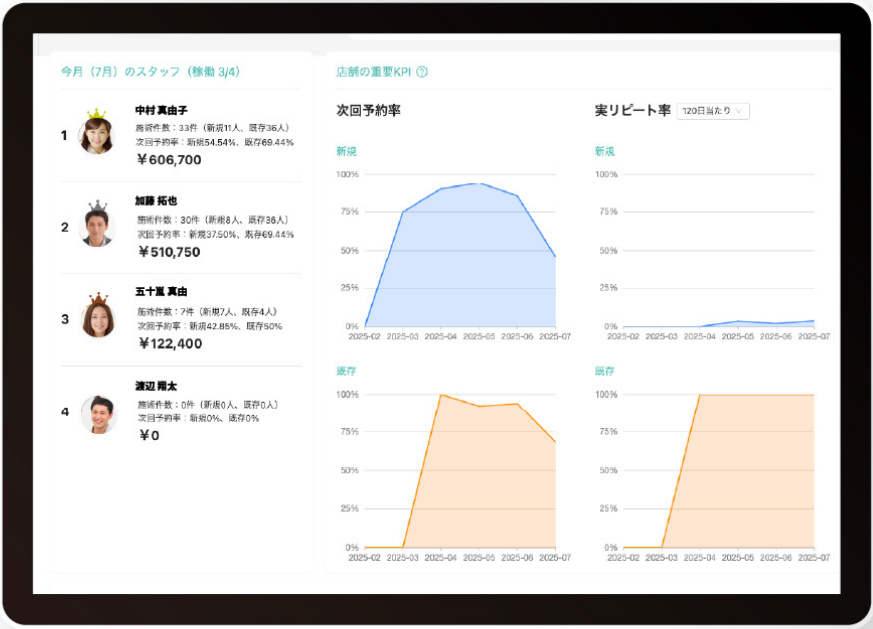Image resolution: width=873 pixels, height=629 pixels.
Task: Open the 120日当たり dropdown
Action: pos(713,111)
